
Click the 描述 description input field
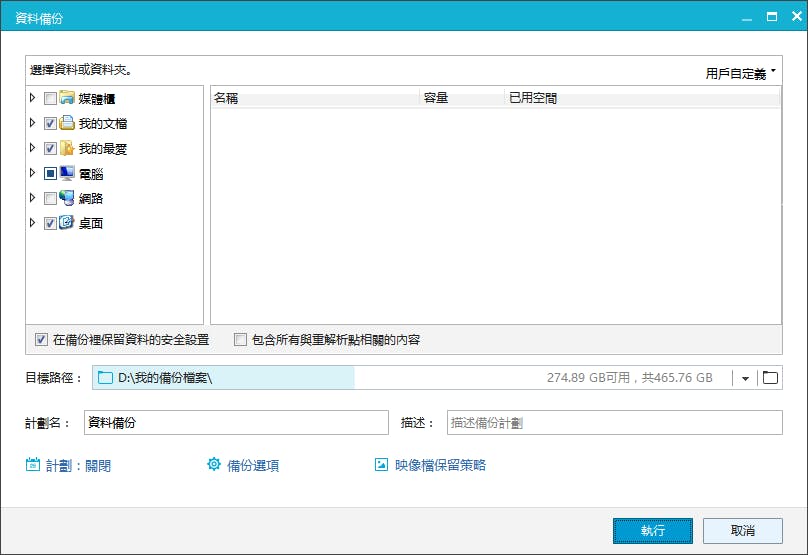pos(615,423)
